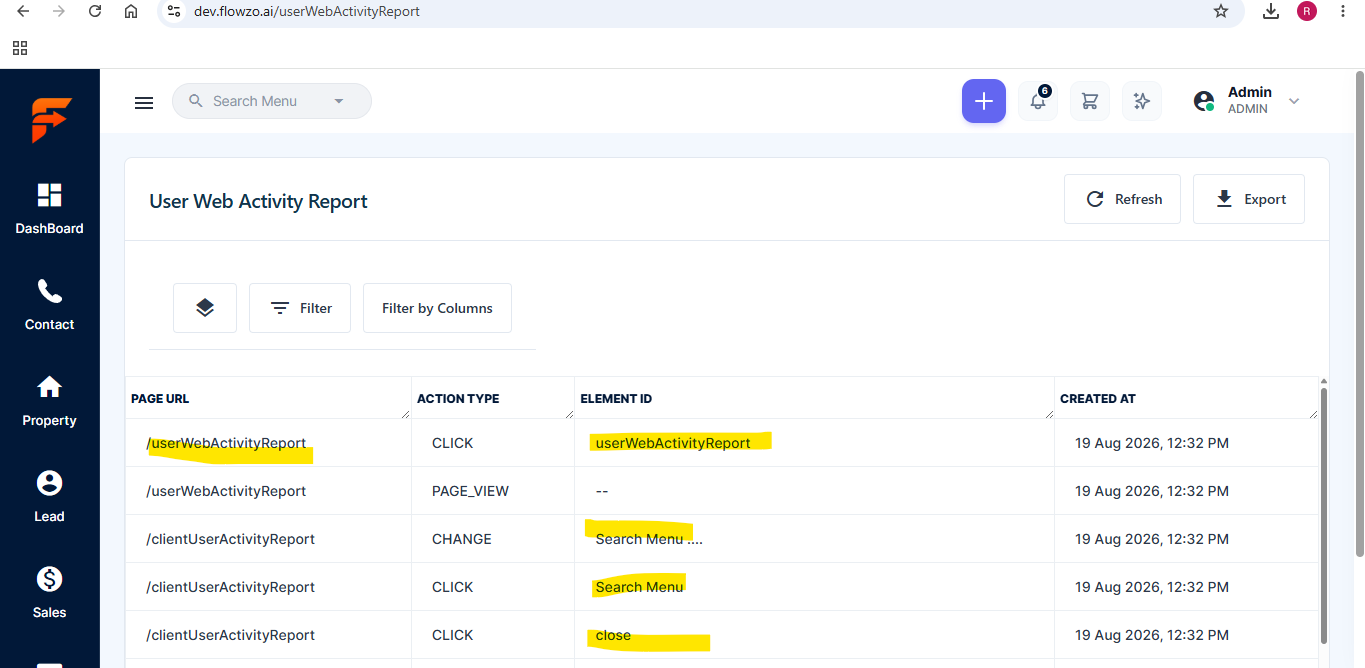Open the shopping cart icon
The width and height of the screenshot is (1365, 668).
(1090, 101)
